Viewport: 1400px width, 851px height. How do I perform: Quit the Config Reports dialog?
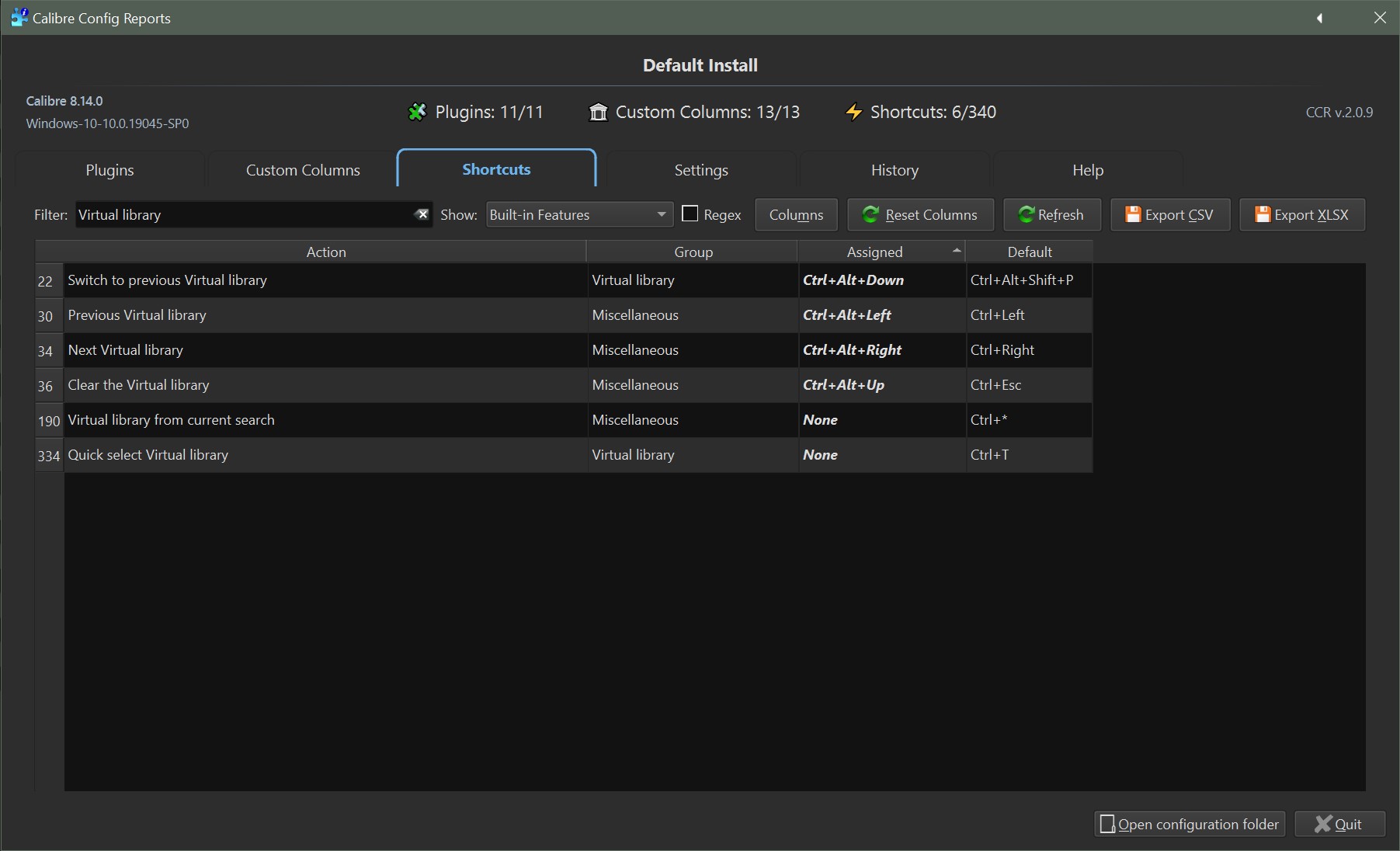click(1339, 824)
